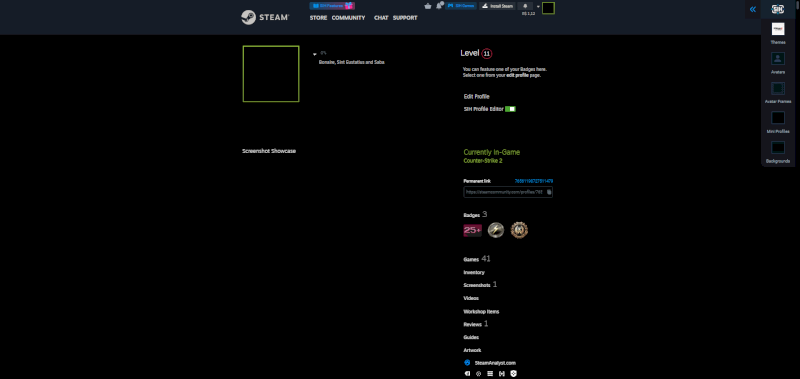Click the Edit Profile button
This screenshot has height=379, width=800.
pyautogui.click(x=477, y=96)
